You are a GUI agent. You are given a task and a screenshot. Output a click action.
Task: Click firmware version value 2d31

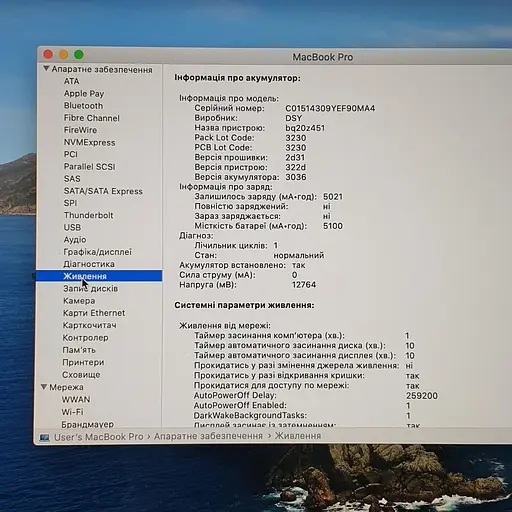(x=295, y=157)
